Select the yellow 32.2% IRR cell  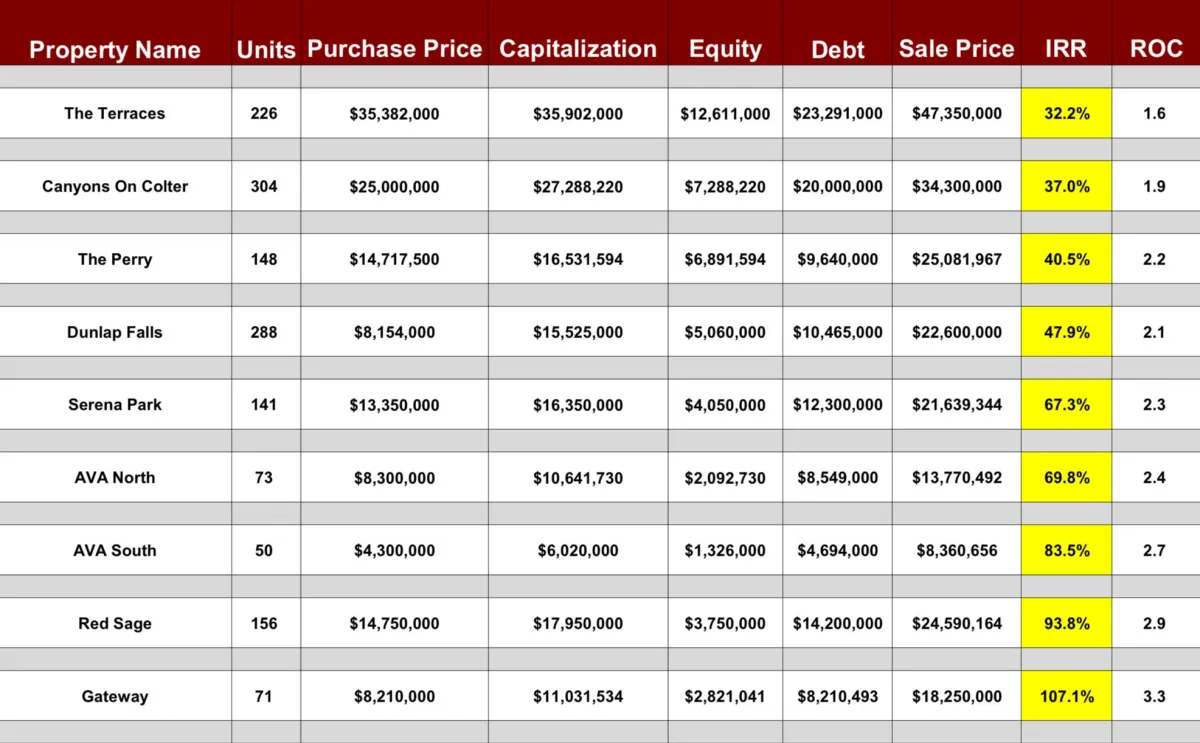(x=1066, y=113)
